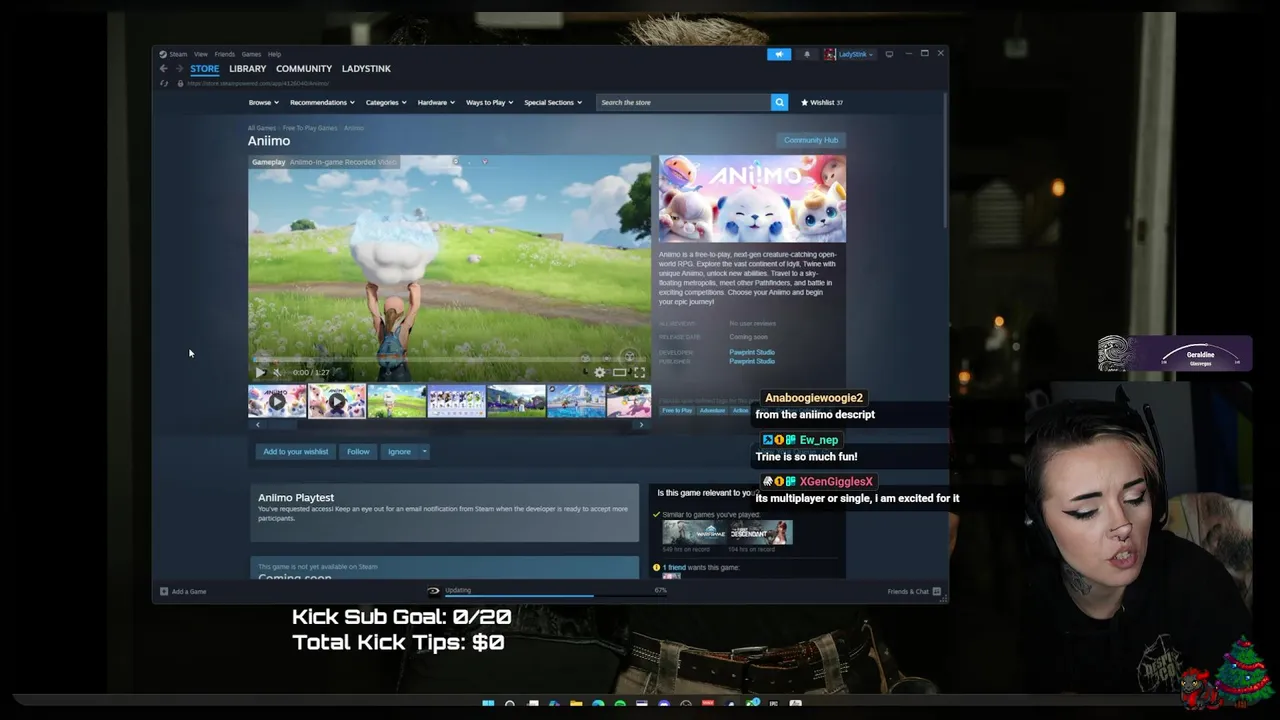
Task: Open The First Descendant game thumbnail
Action: click(760, 533)
